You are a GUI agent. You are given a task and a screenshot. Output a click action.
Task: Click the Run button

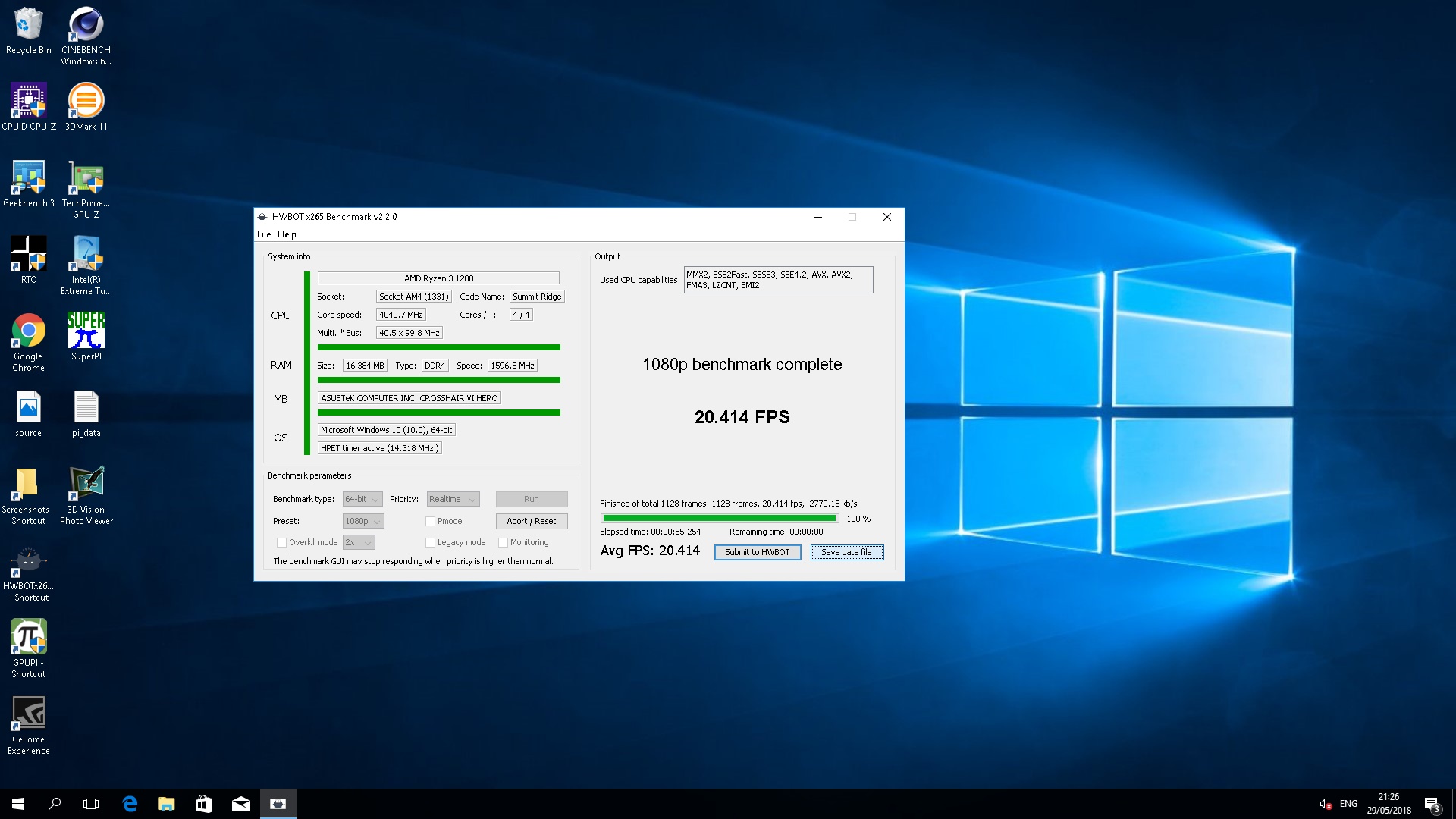click(x=532, y=499)
